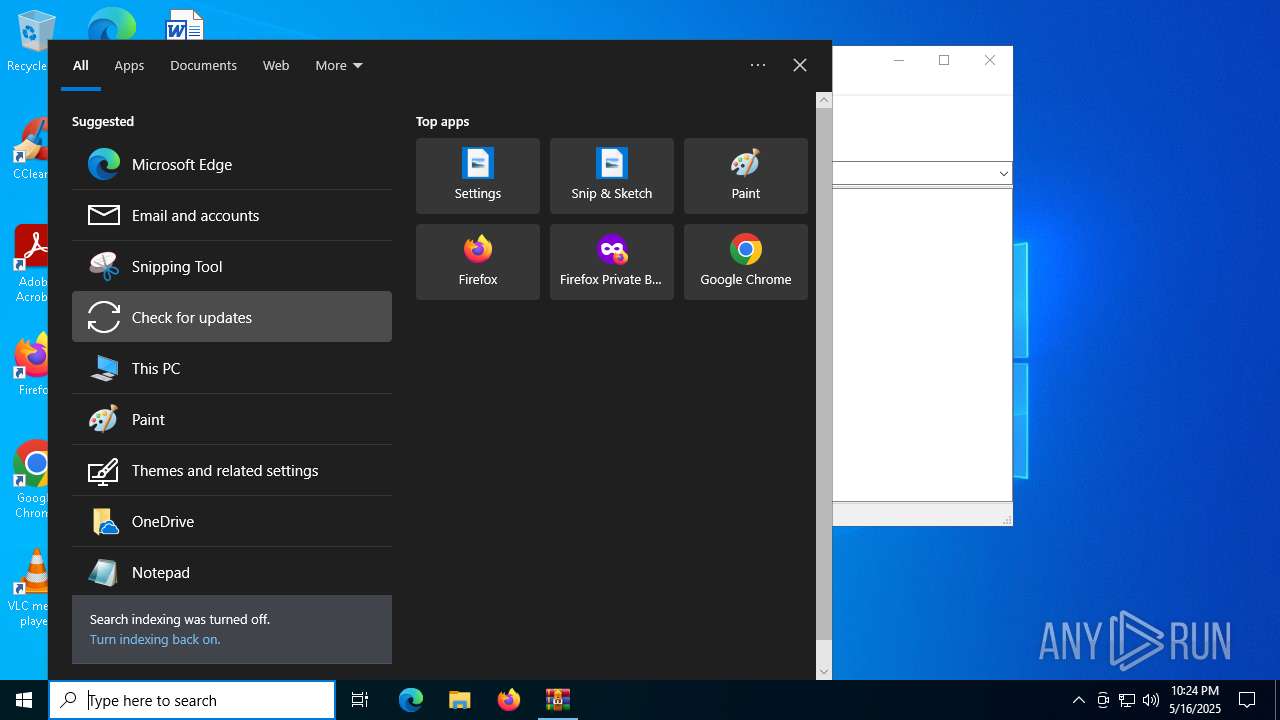This screenshot has width=1280, height=720.
Task: Select Check for updates suggestion
Action: 232,317
